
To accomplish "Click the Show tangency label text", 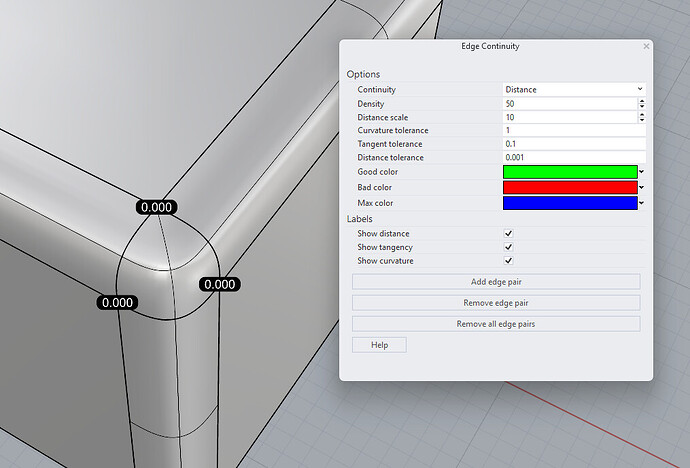I will click(x=385, y=248).
